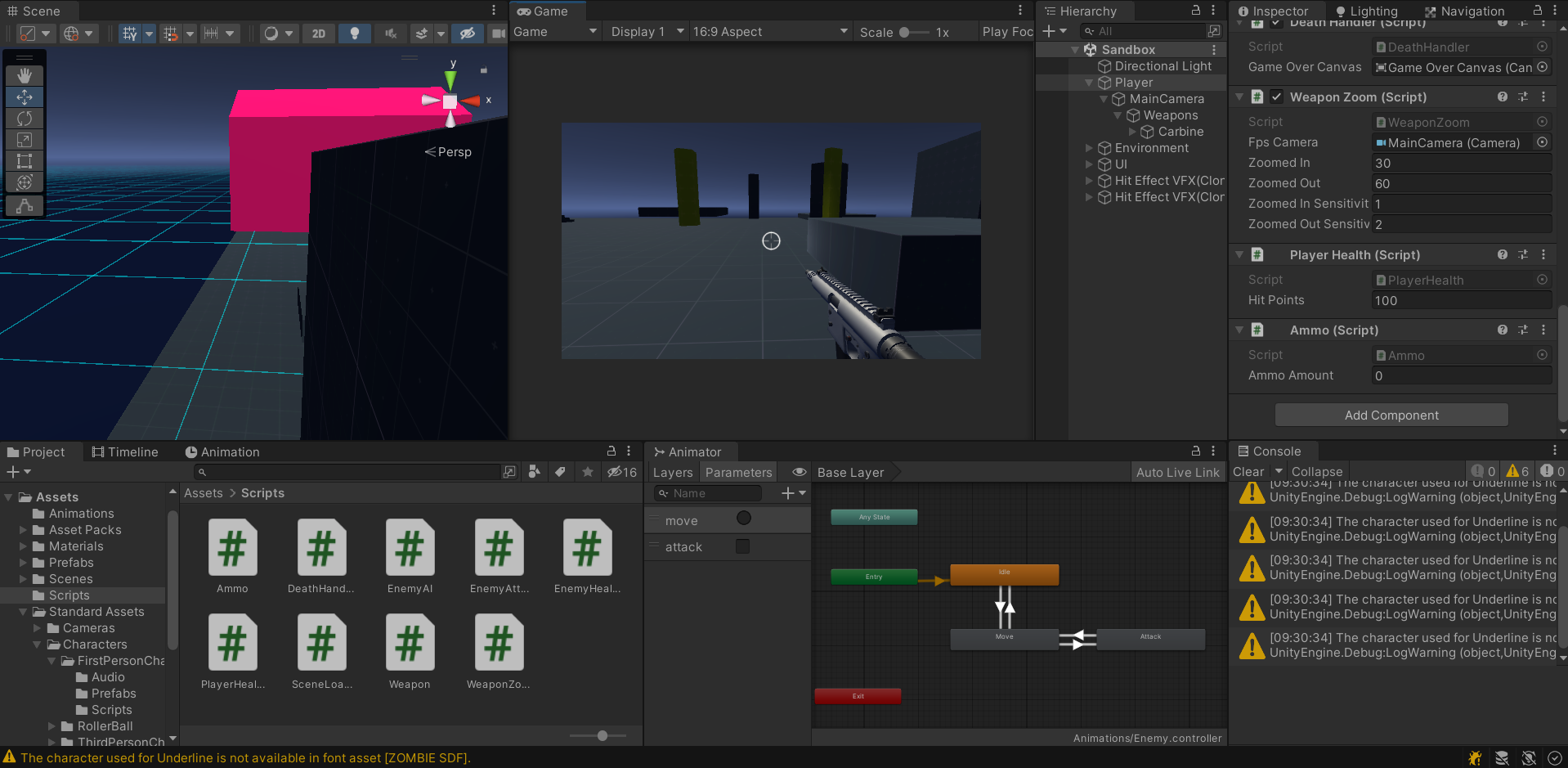The height and width of the screenshot is (768, 1568).
Task: Lock the Hierarchy panel
Action: [1195, 11]
